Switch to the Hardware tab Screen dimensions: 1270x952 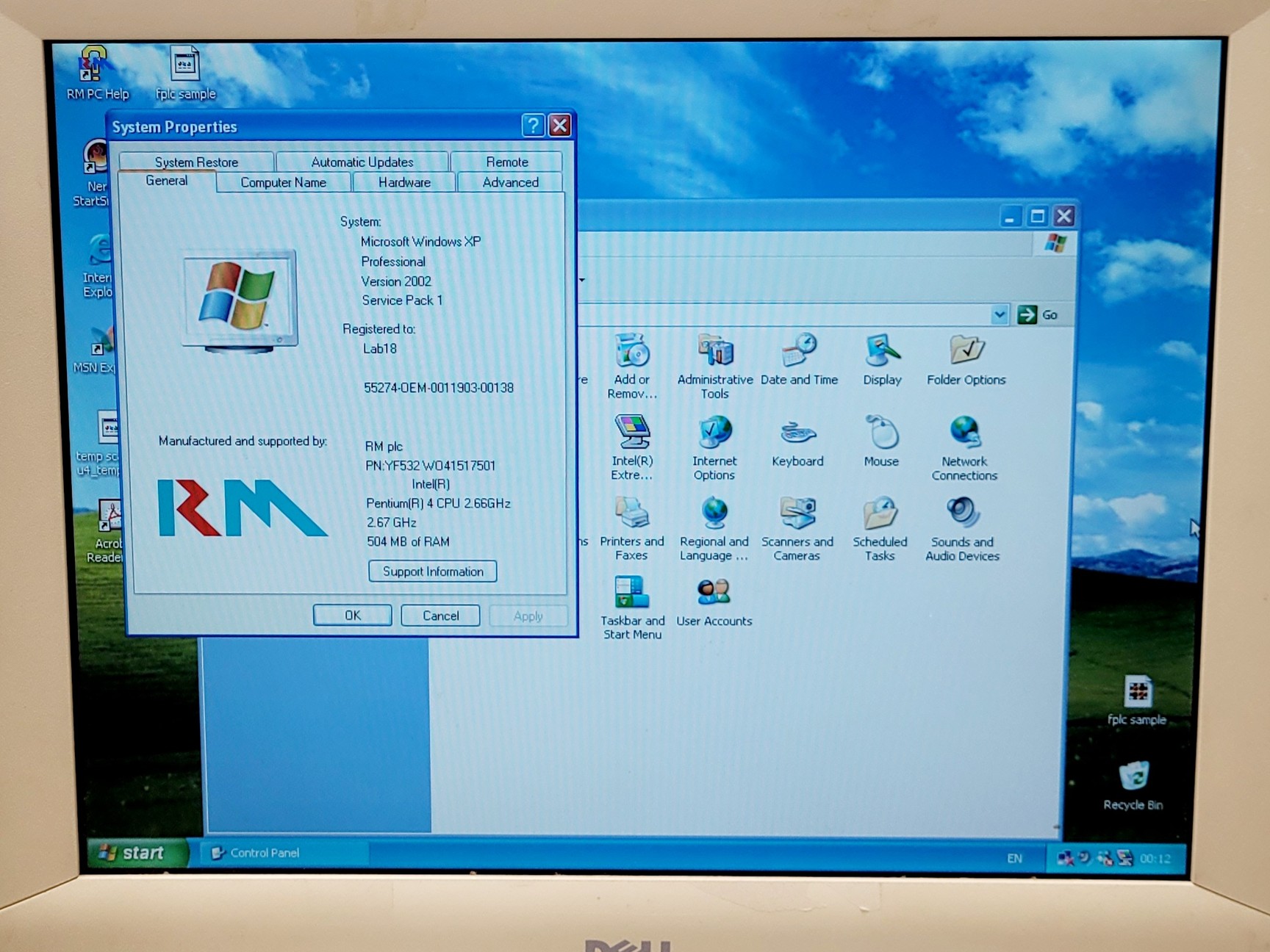coord(404,182)
